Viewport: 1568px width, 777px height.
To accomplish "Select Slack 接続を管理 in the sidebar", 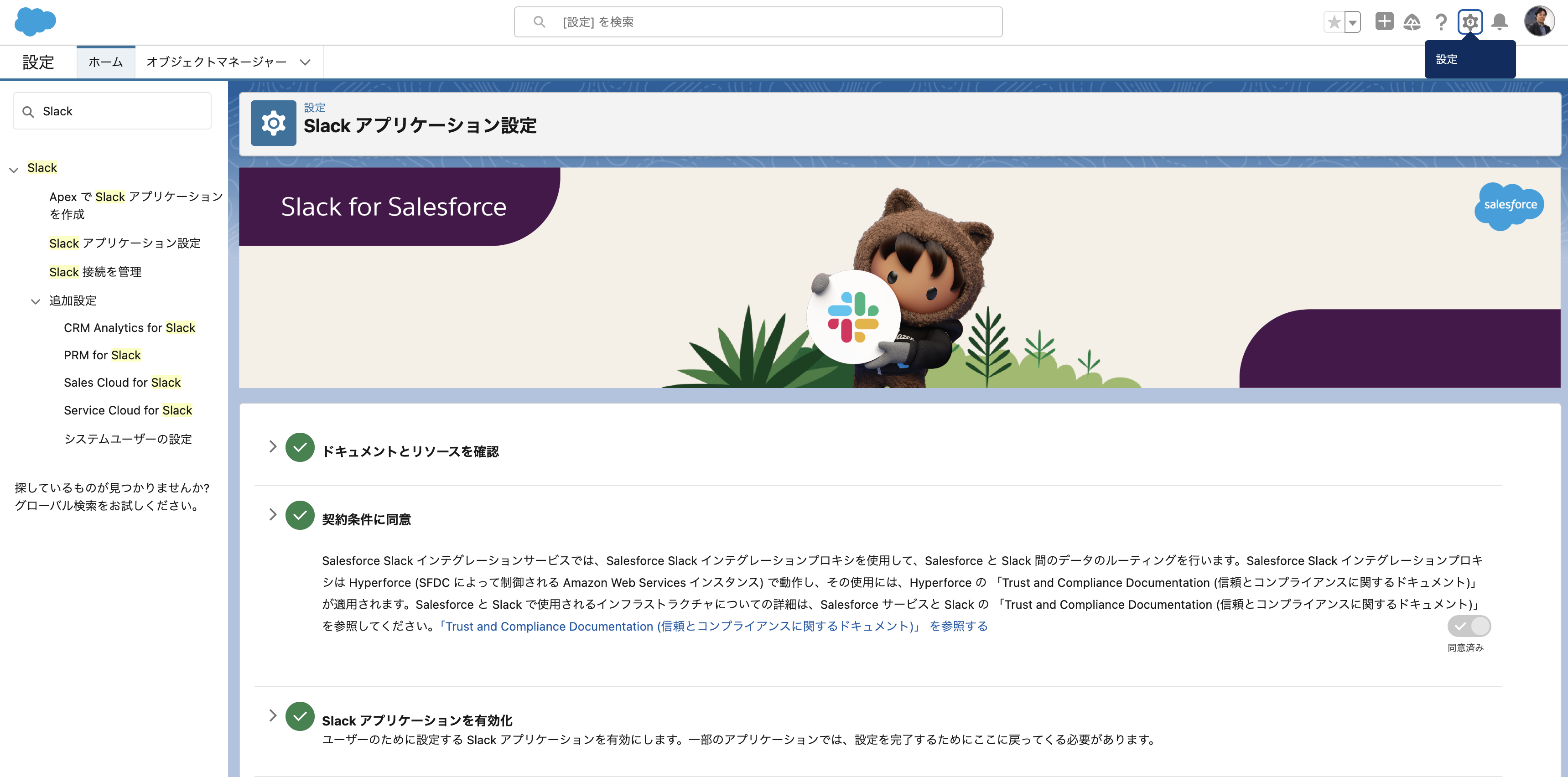I will pyautogui.click(x=95, y=272).
